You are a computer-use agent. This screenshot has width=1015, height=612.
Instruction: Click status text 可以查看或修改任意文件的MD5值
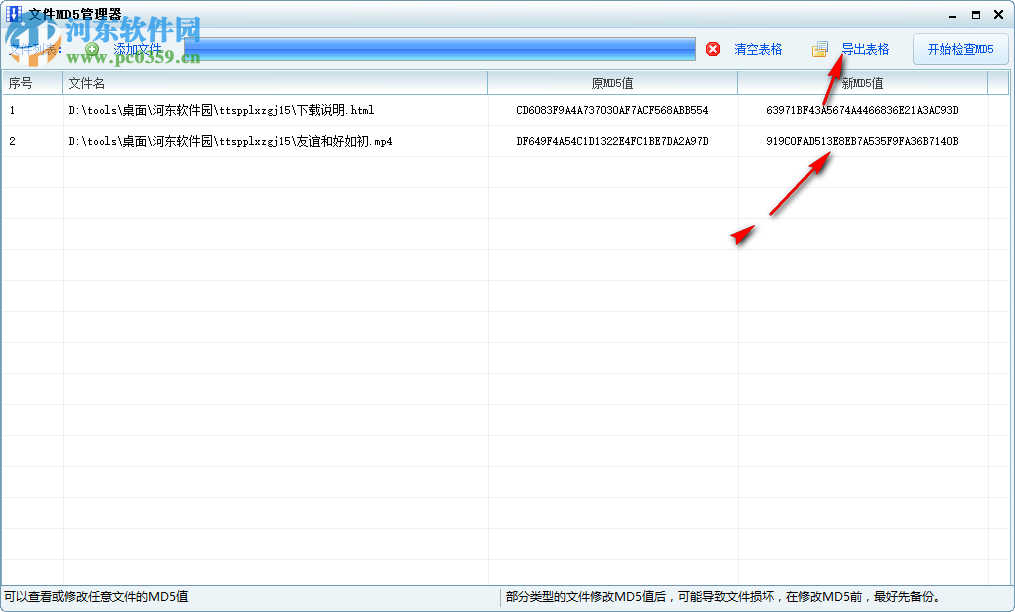pyautogui.click(x=96, y=596)
